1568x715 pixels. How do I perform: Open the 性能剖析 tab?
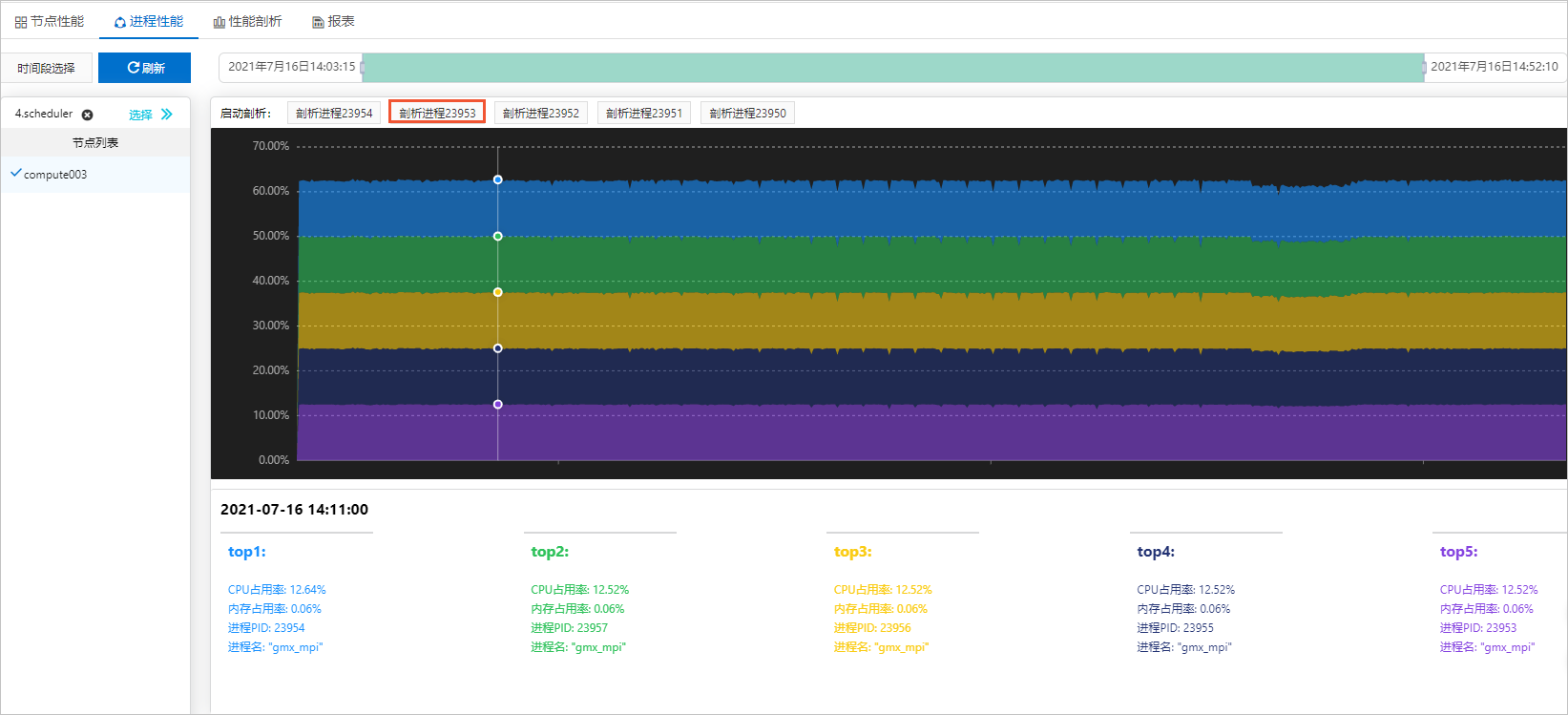(248, 21)
